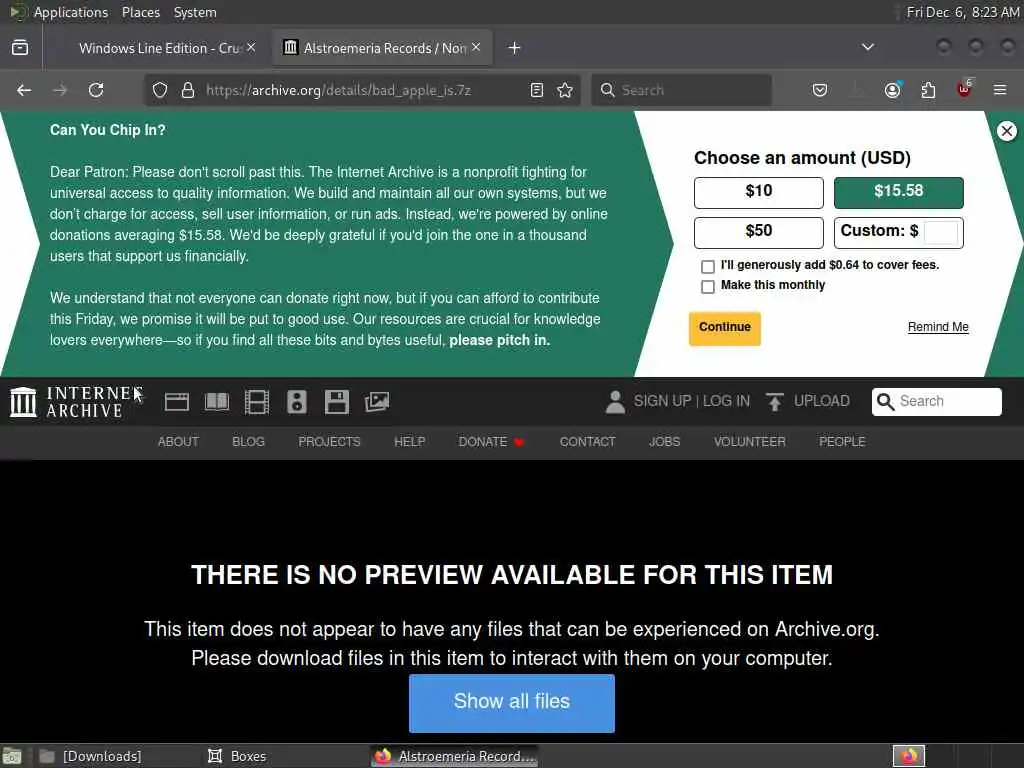This screenshot has width=1024, height=768.
Task: Click the archive search magnifier icon
Action: click(885, 402)
